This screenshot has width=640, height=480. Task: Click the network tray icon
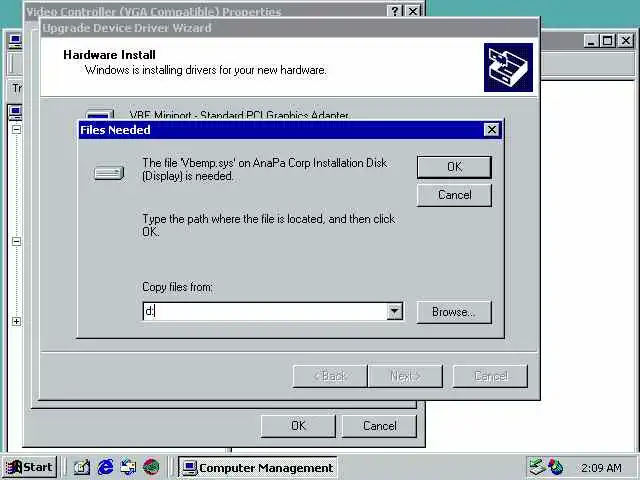(x=537, y=467)
